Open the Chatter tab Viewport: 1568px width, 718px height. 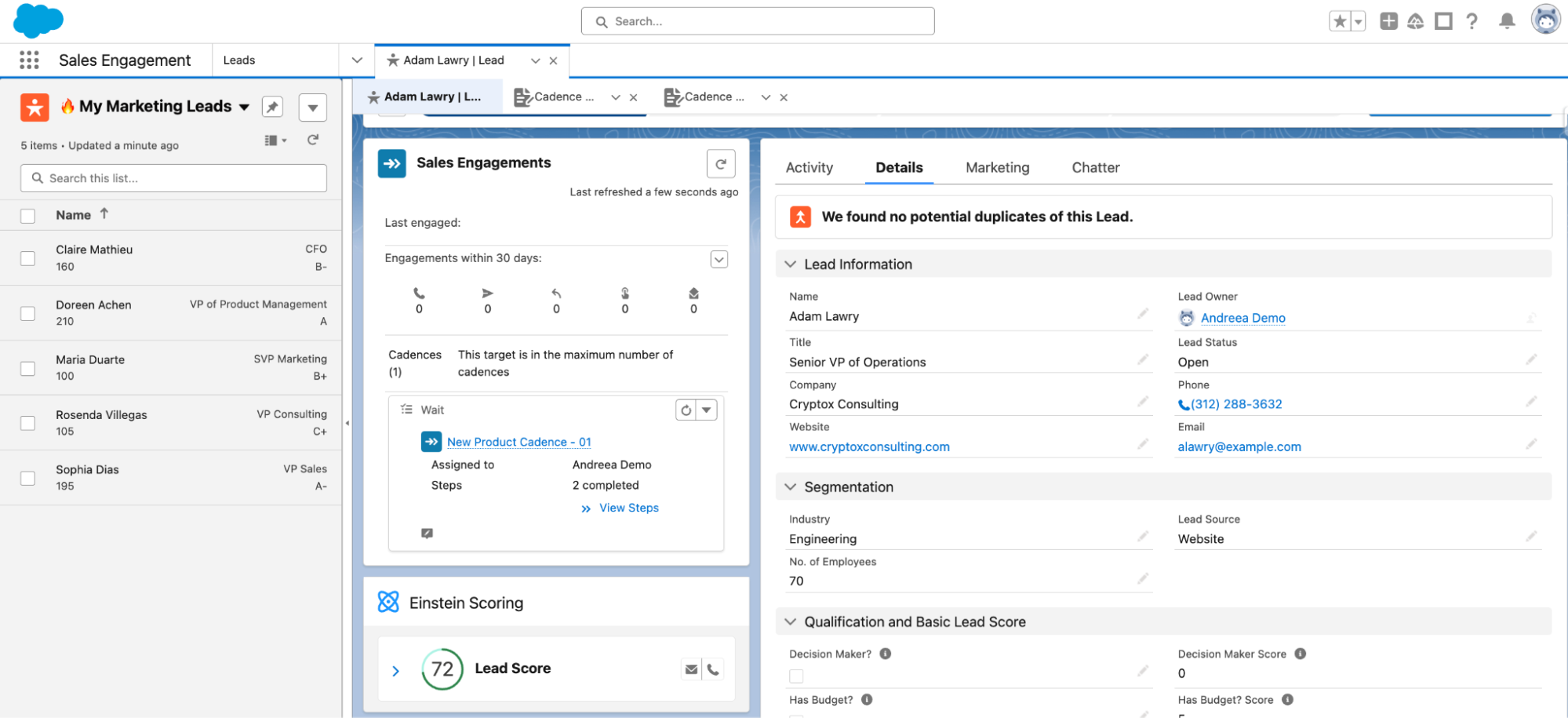(x=1095, y=167)
